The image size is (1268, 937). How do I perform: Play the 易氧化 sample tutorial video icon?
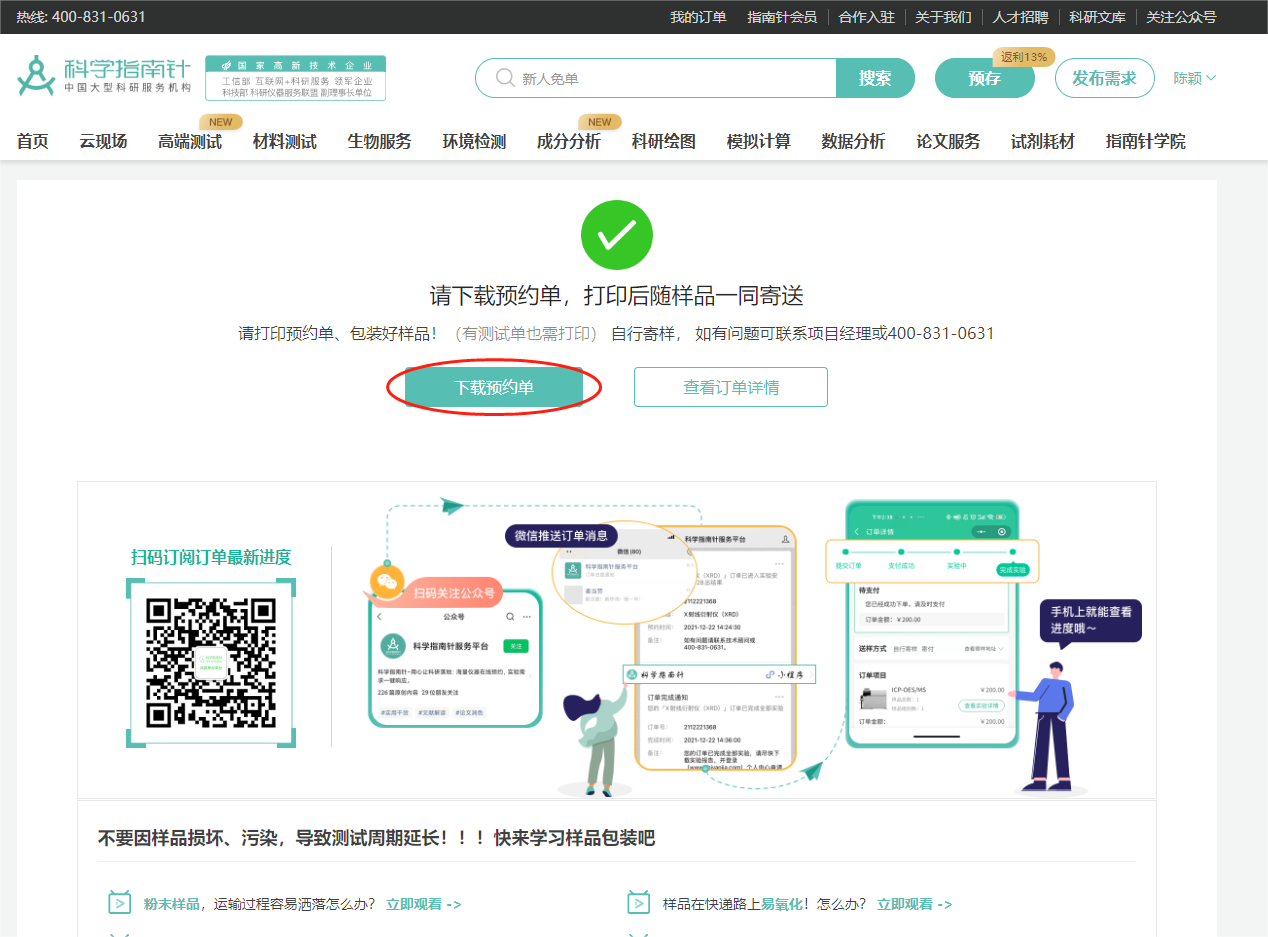click(x=638, y=901)
